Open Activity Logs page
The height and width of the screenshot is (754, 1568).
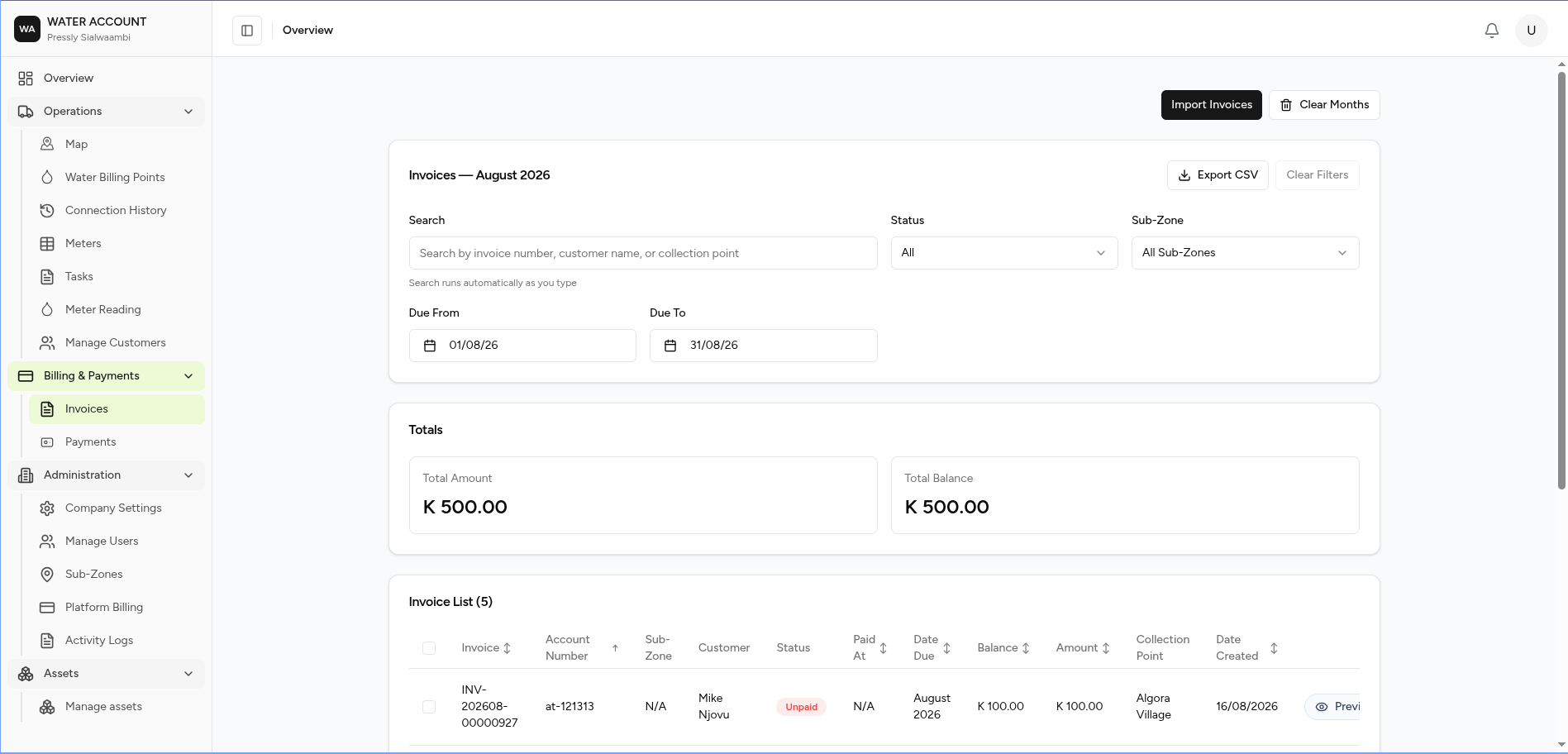pyautogui.click(x=117, y=641)
